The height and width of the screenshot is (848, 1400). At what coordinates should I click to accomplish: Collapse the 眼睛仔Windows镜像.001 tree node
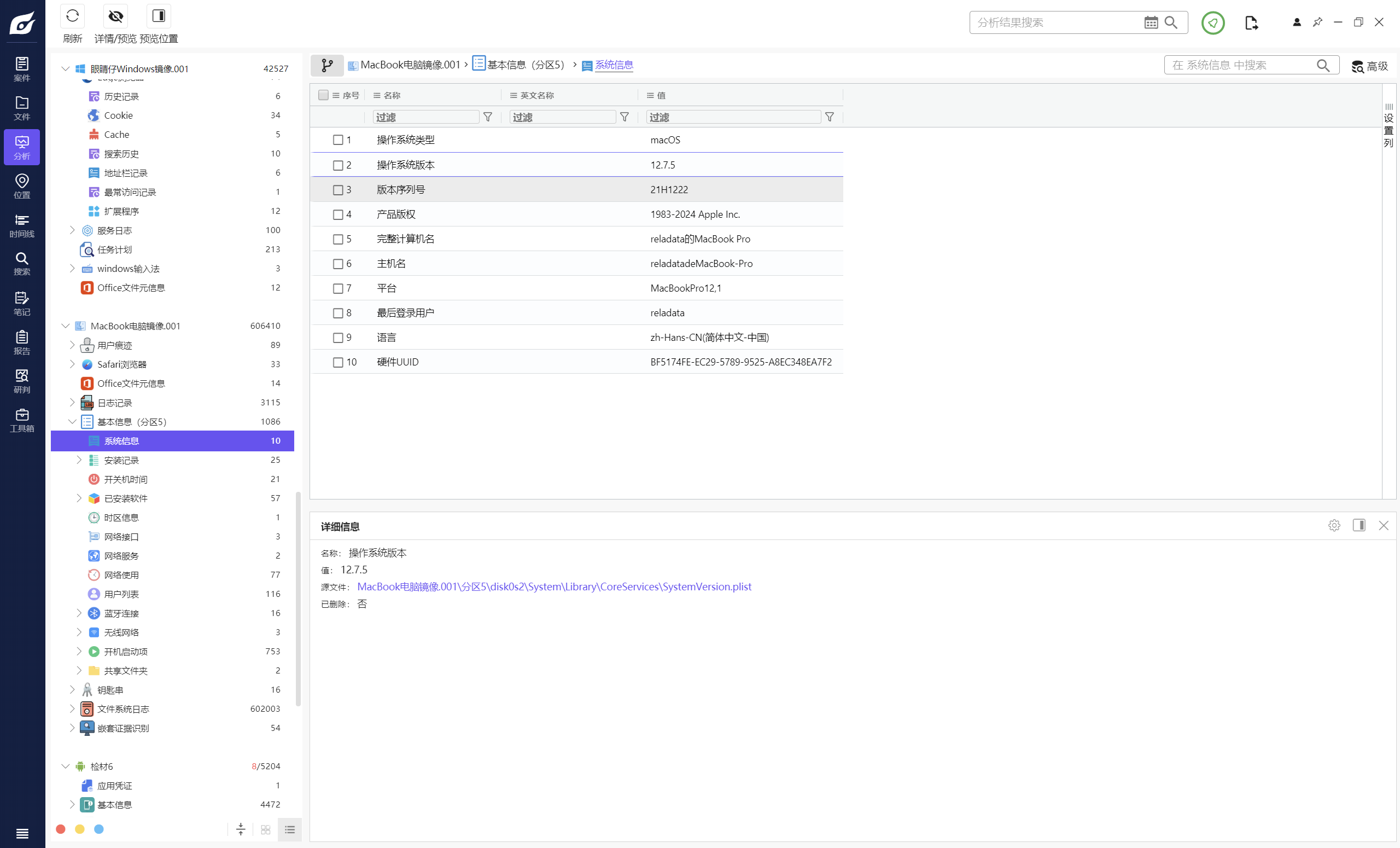pyautogui.click(x=65, y=69)
